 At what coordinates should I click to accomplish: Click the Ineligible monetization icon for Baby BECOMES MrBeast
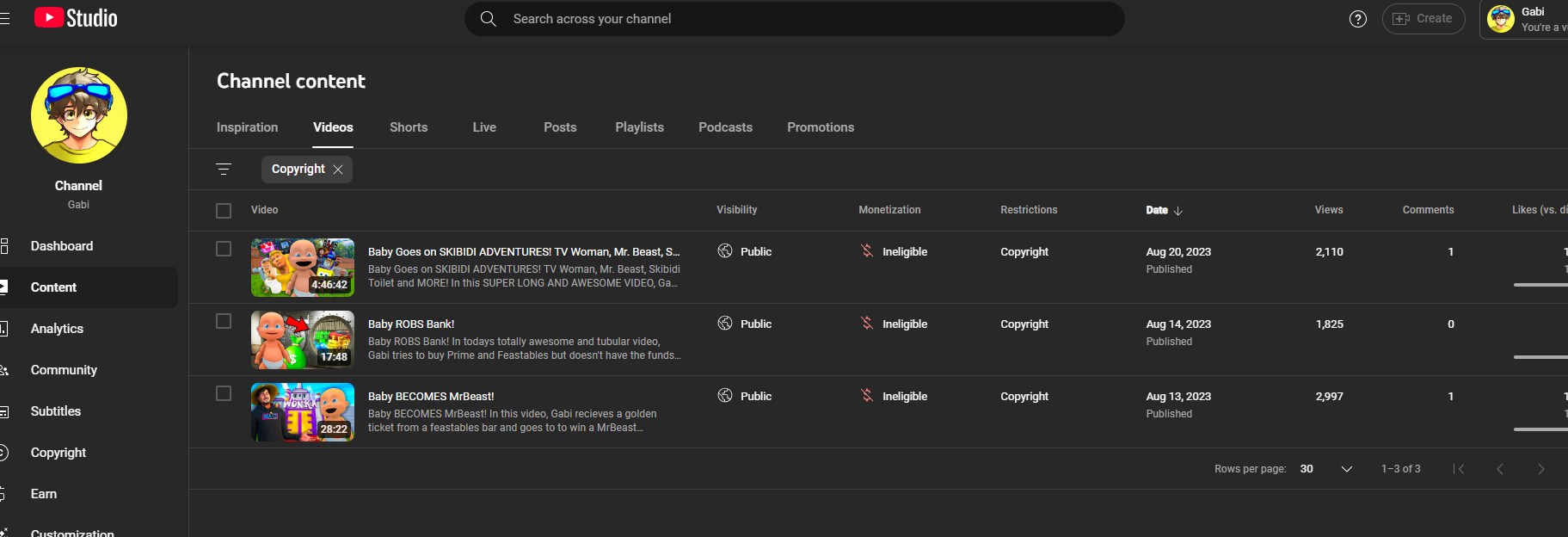pos(867,396)
